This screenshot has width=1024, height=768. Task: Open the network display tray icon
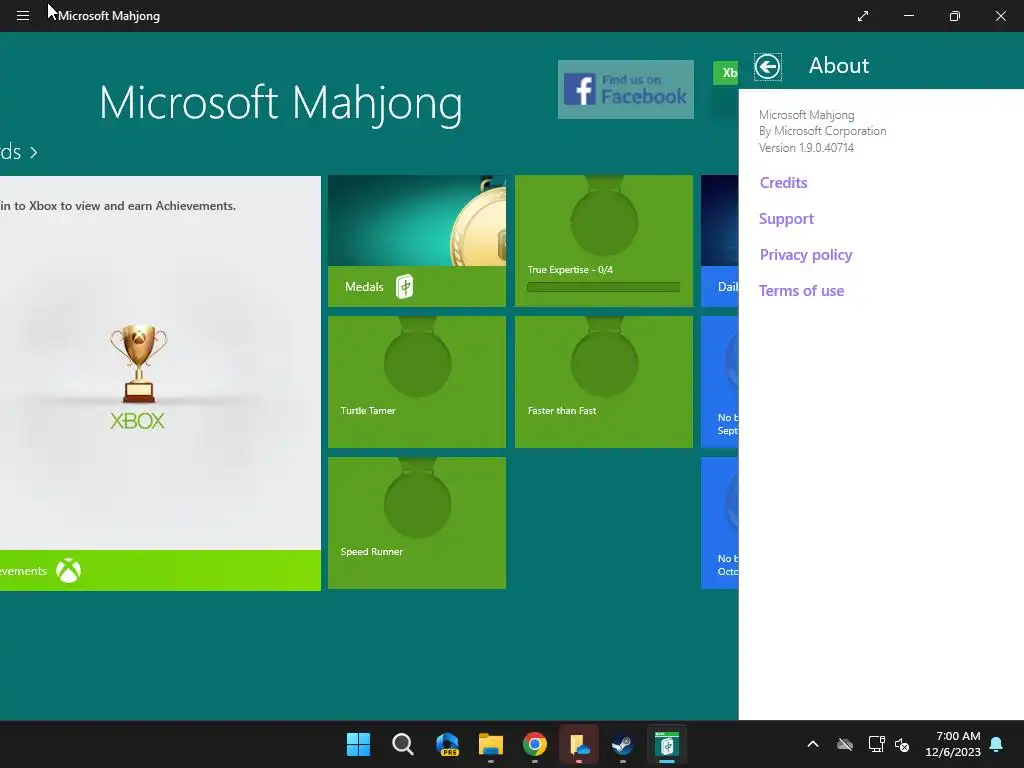(876, 744)
